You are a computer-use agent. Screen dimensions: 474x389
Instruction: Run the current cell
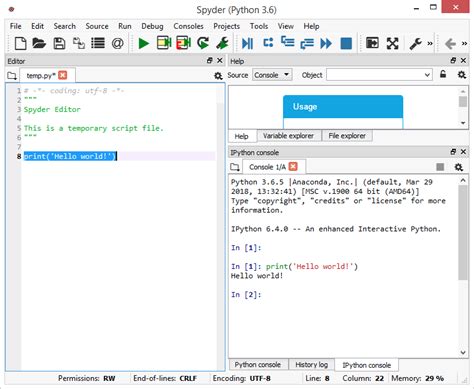click(164, 43)
